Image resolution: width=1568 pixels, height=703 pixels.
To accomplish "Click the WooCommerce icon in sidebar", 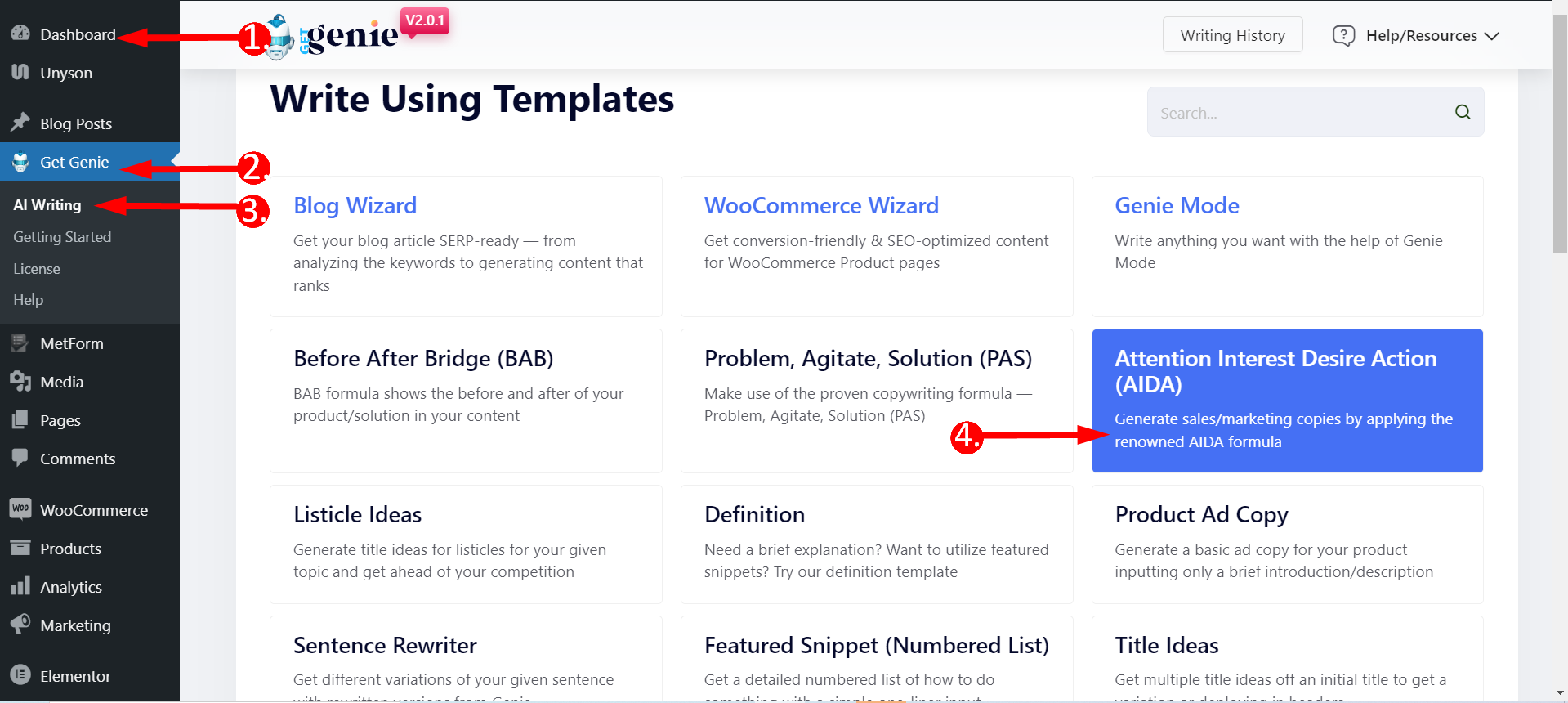I will 20,509.
